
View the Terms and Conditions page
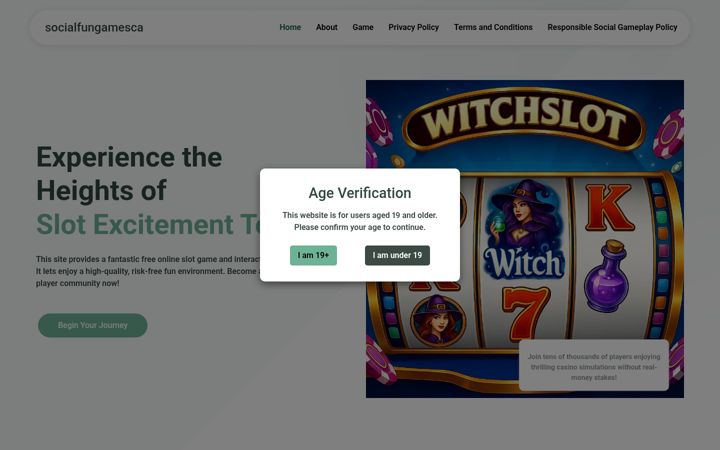coord(493,27)
